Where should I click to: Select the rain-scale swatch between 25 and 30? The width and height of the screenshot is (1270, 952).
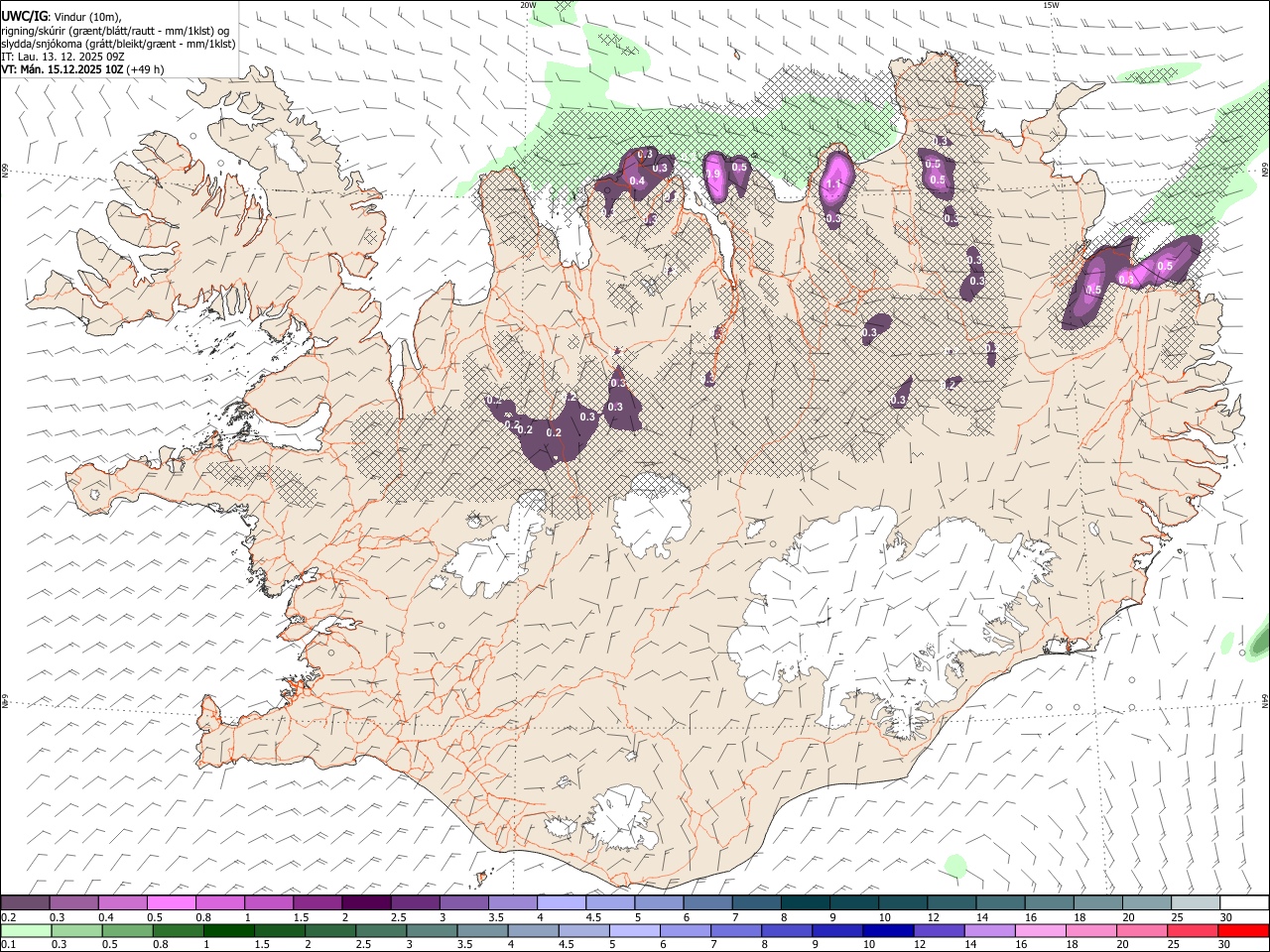click(x=1194, y=931)
